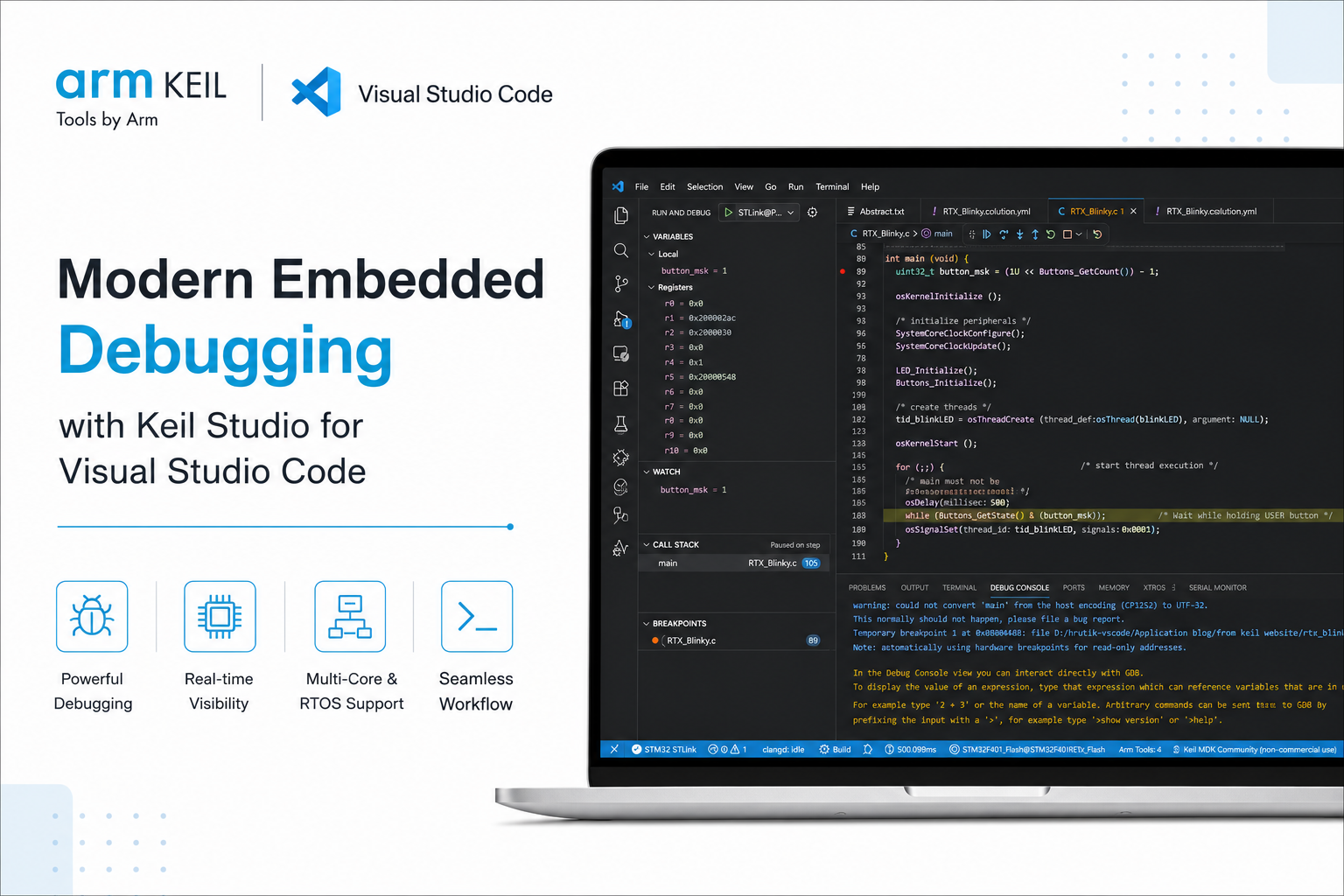
Task: Open the Remote Explorer activity bar icon
Action: click(x=621, y=353)
